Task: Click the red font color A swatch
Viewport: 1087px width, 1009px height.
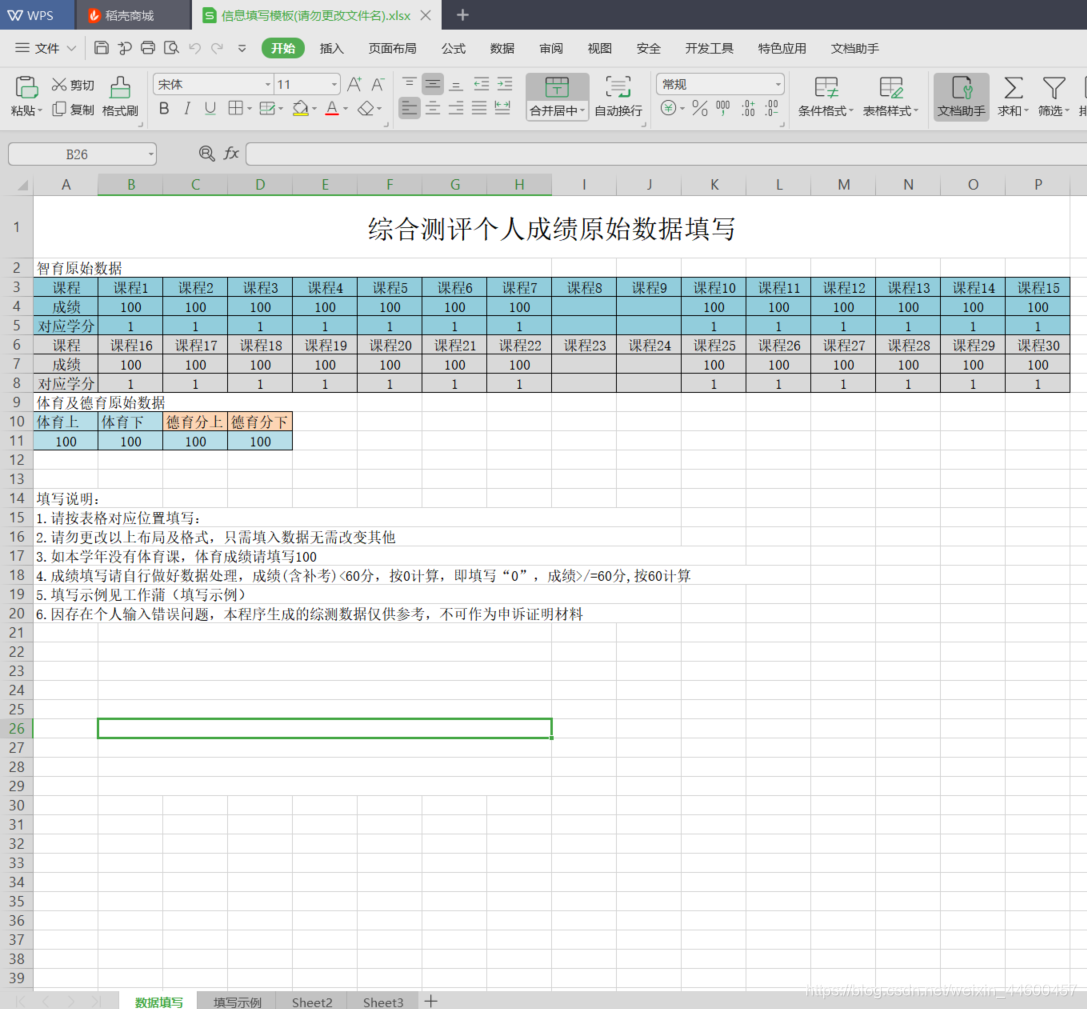Action: point(332,108)
